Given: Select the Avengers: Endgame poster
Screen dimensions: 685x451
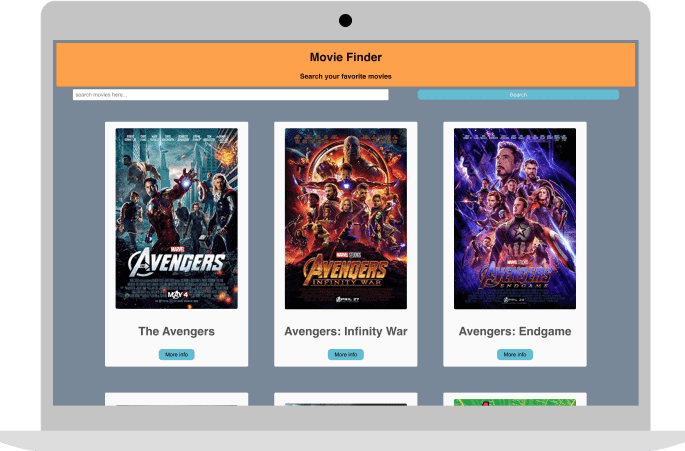Looking at the screenshot, I should click(515, 219).
